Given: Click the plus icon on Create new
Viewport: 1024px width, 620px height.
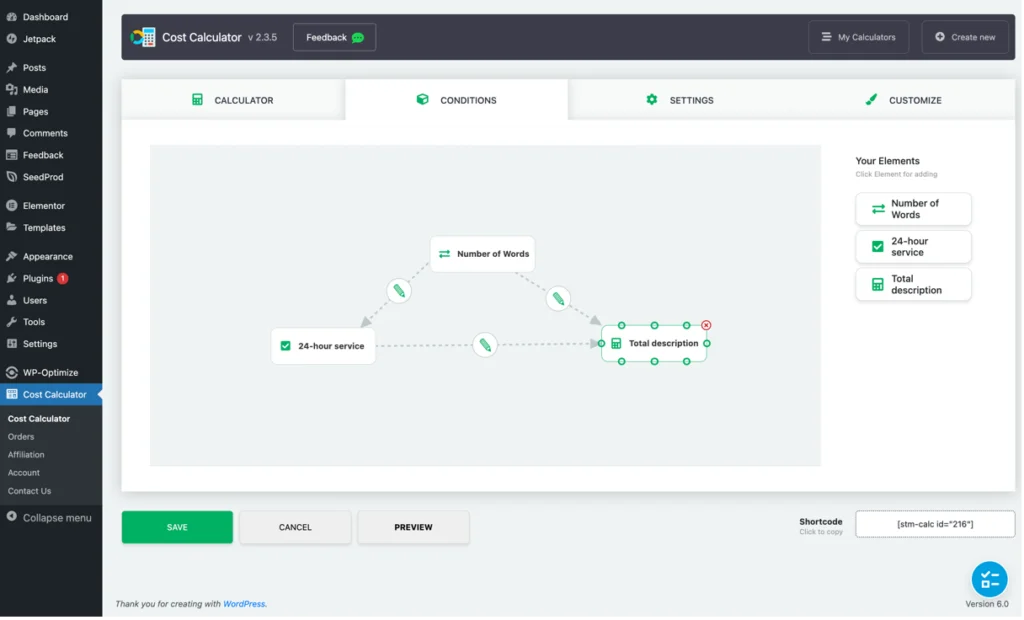Looking at the screenshot, I should click(940, 37).
